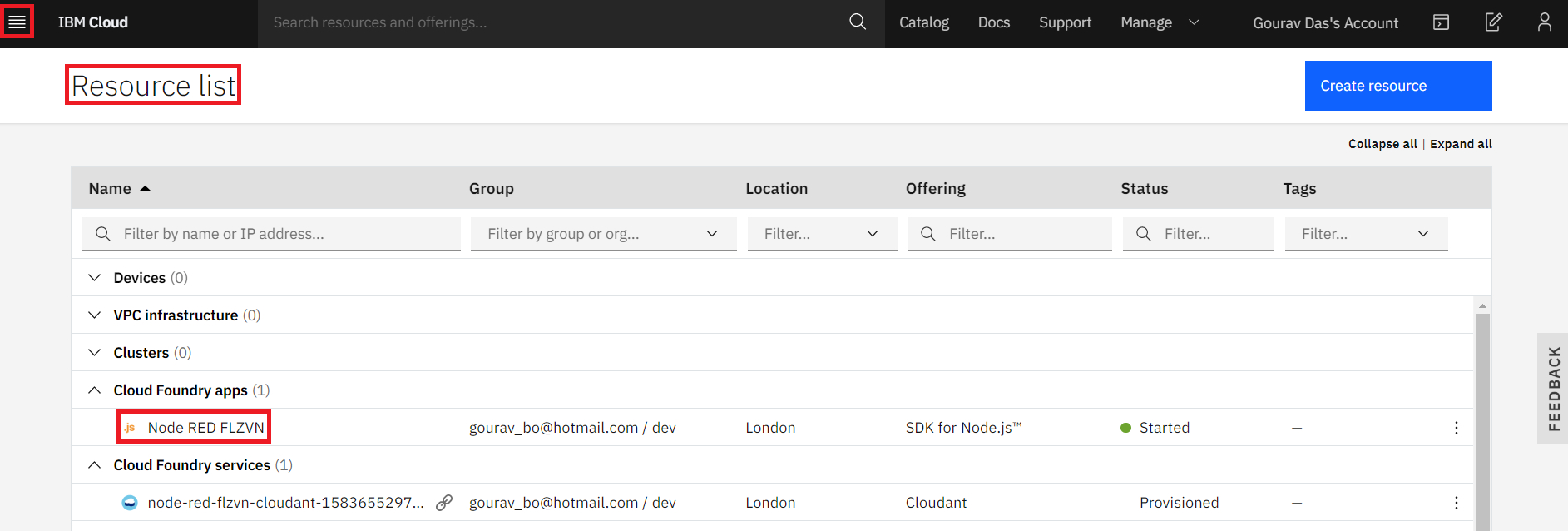Open the hamburger navigation menu
Image resolution: width=1568 pixels, height=531 pixels.
pyautogui.click(x=17, y=22)
